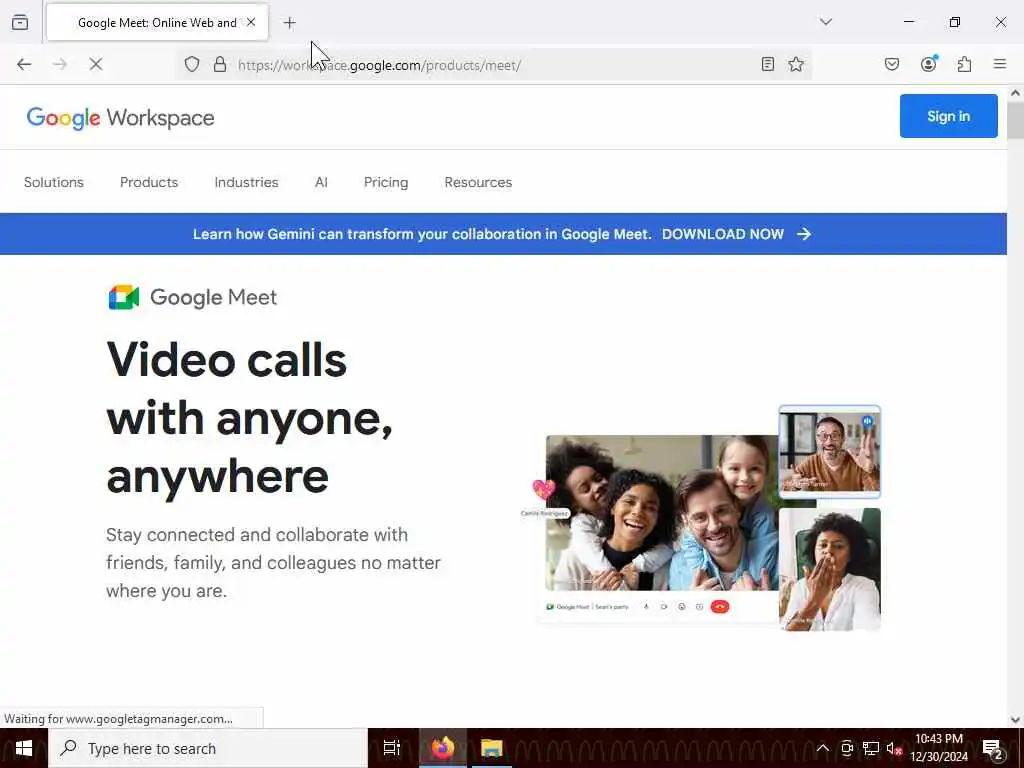Open a new tab with plus icon
1024x768 pixels.
289,23
